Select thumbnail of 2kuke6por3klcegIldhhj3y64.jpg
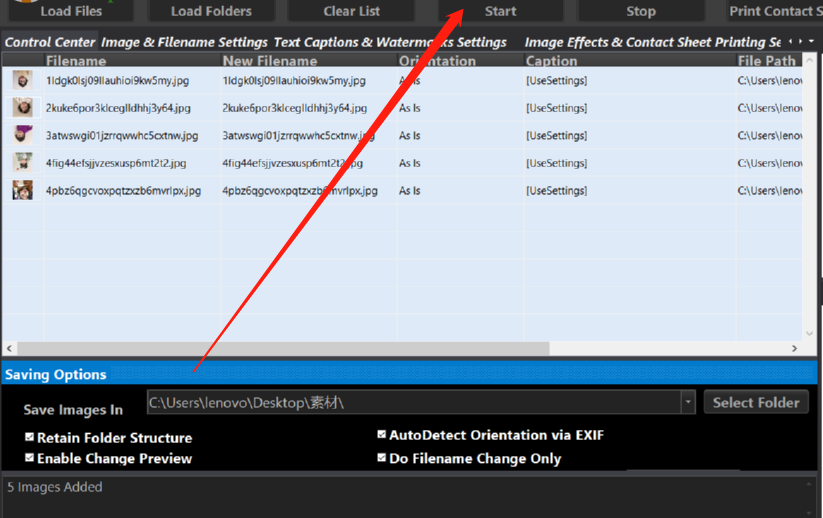 (23, 108)
